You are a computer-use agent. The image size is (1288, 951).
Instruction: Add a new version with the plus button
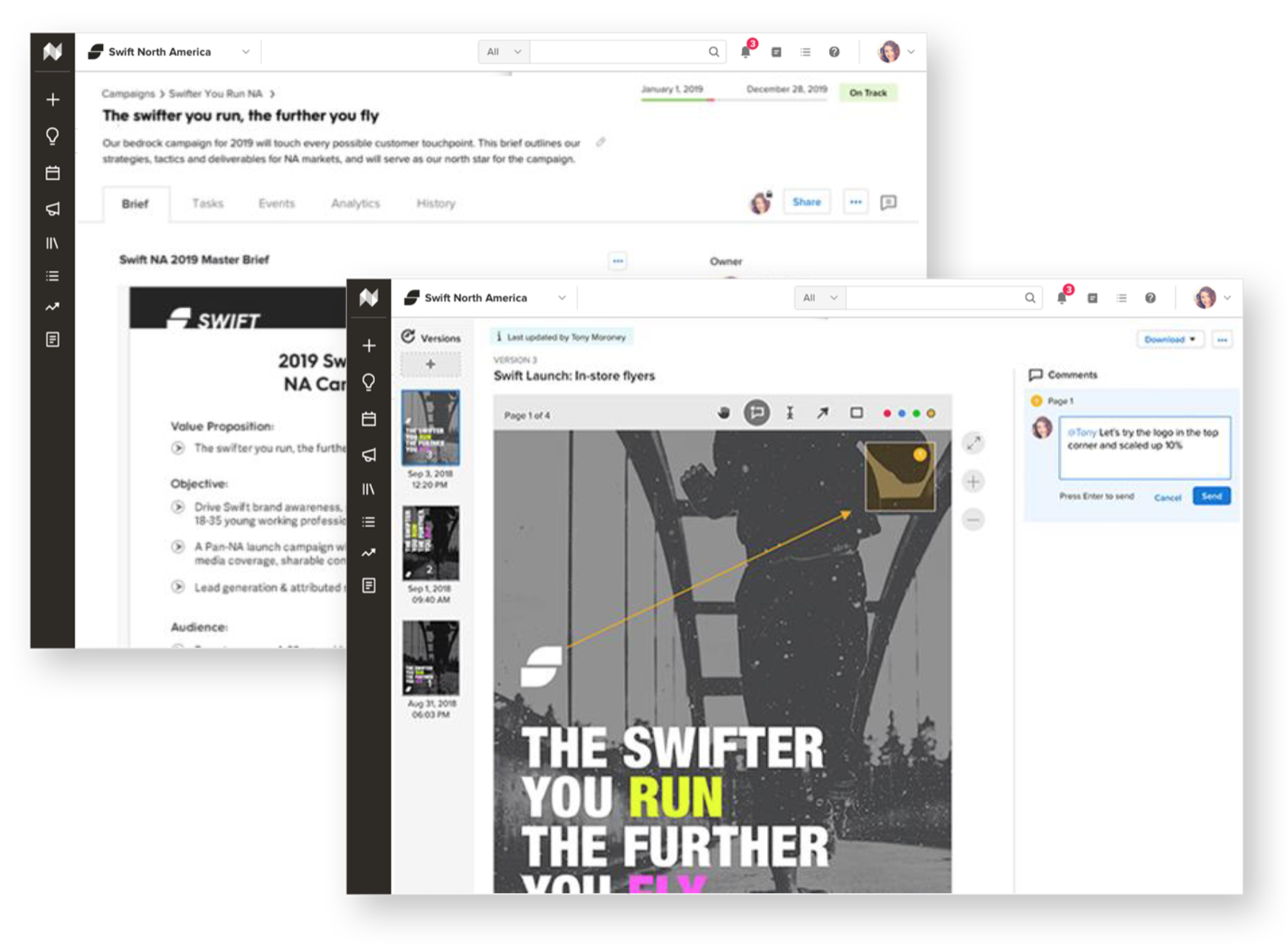[x=430, y=365]
